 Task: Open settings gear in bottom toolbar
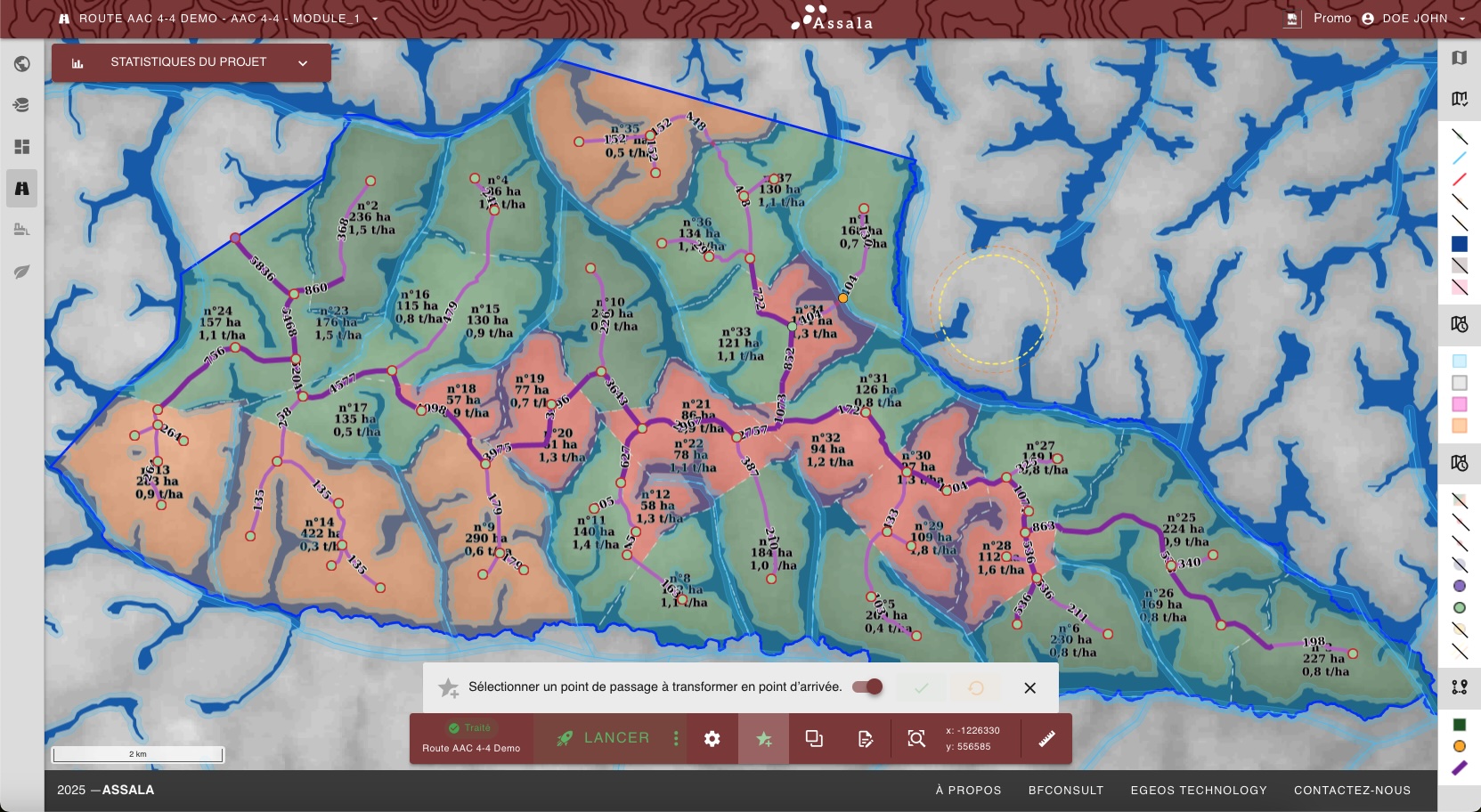pos(712,738)
